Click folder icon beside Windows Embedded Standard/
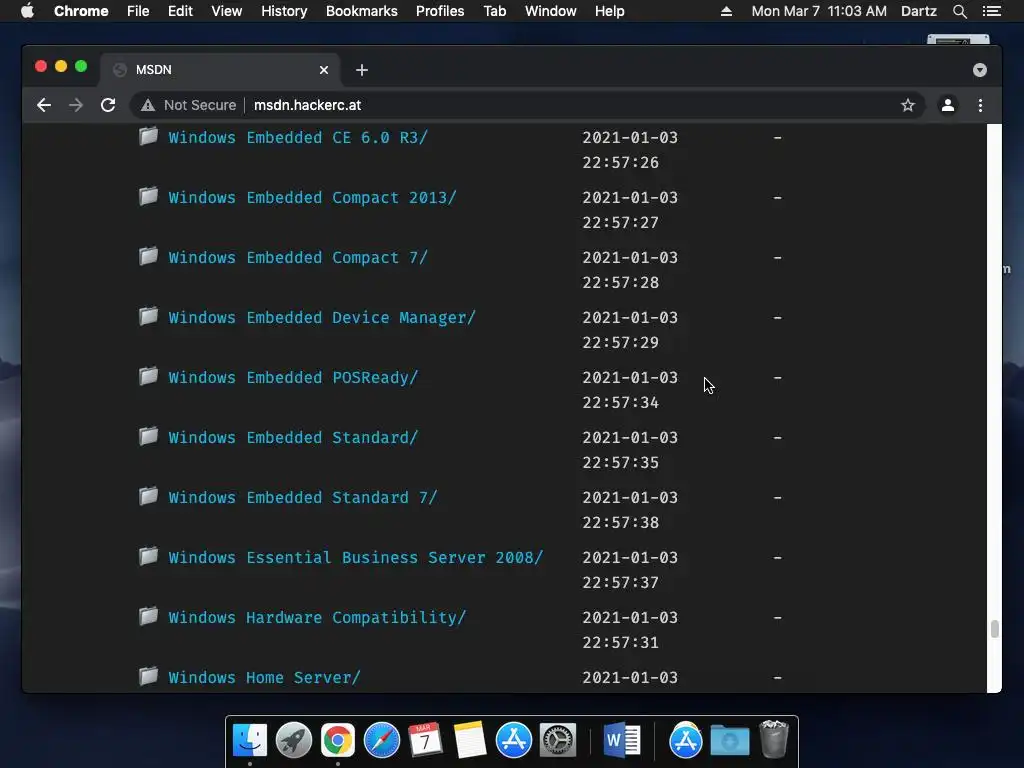Viewport: 1024px width, 768px height. click(148, 436)
